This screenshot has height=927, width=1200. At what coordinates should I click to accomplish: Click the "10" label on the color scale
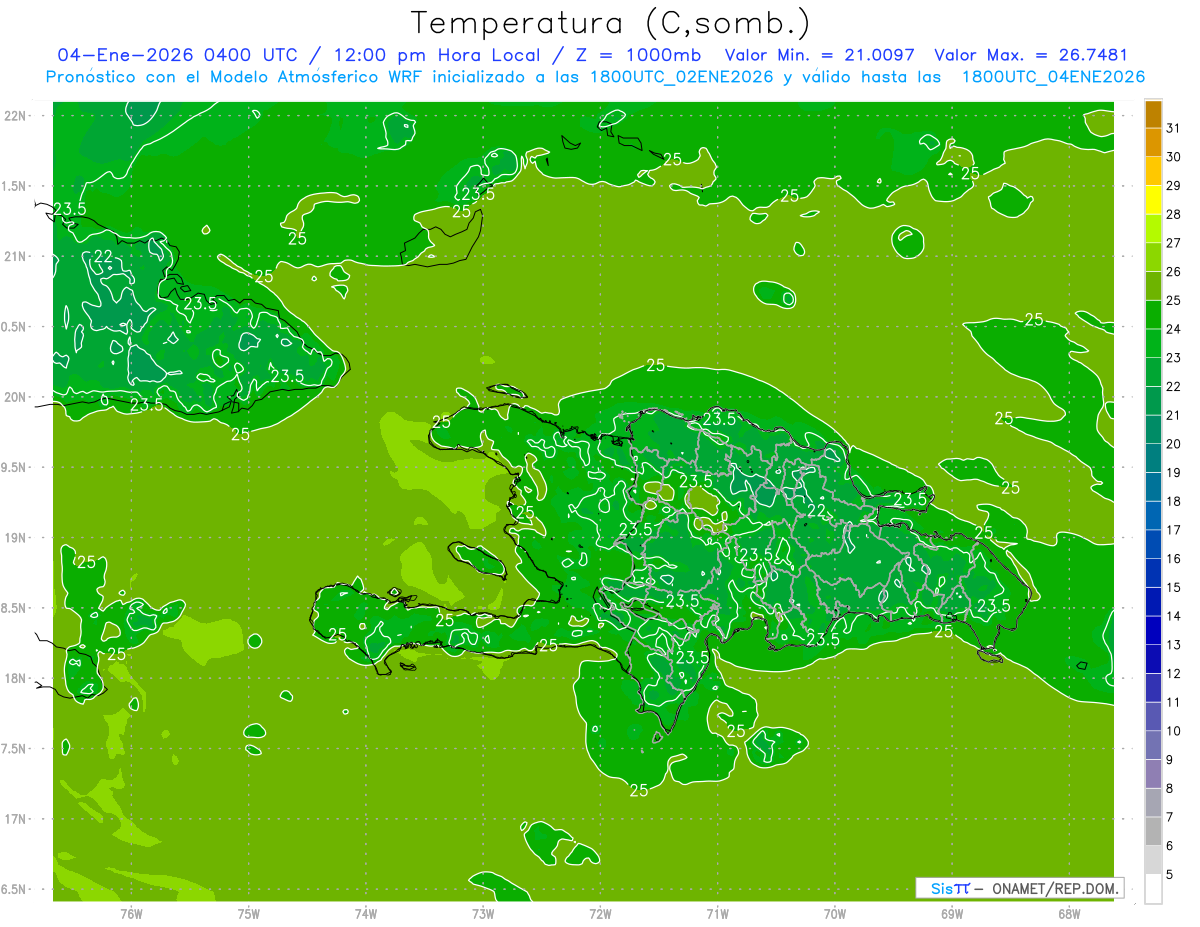[1174, 731]
